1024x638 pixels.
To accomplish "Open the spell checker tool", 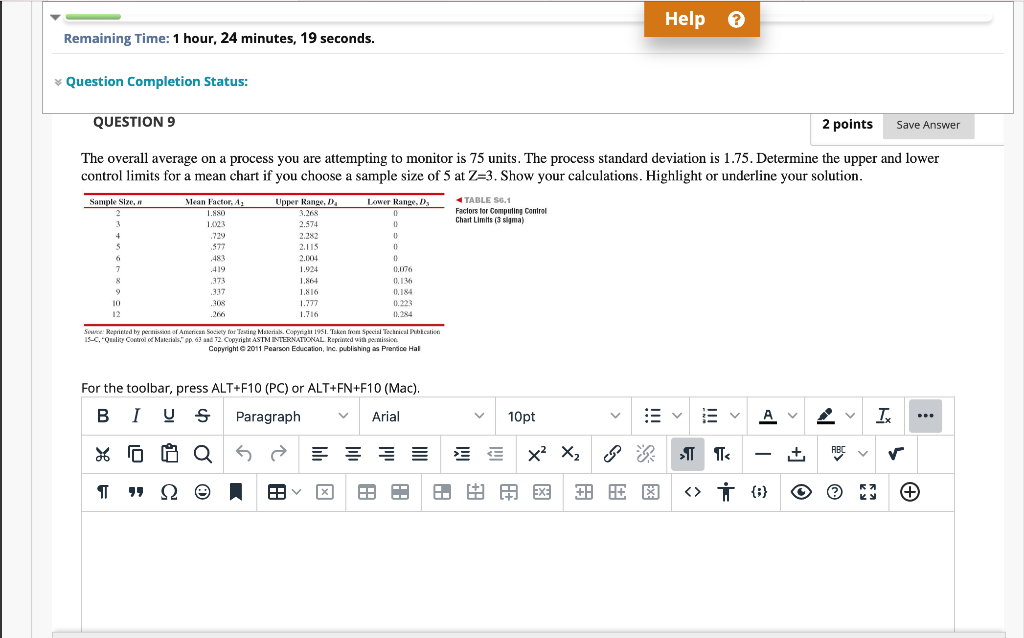I will (840, 454).
